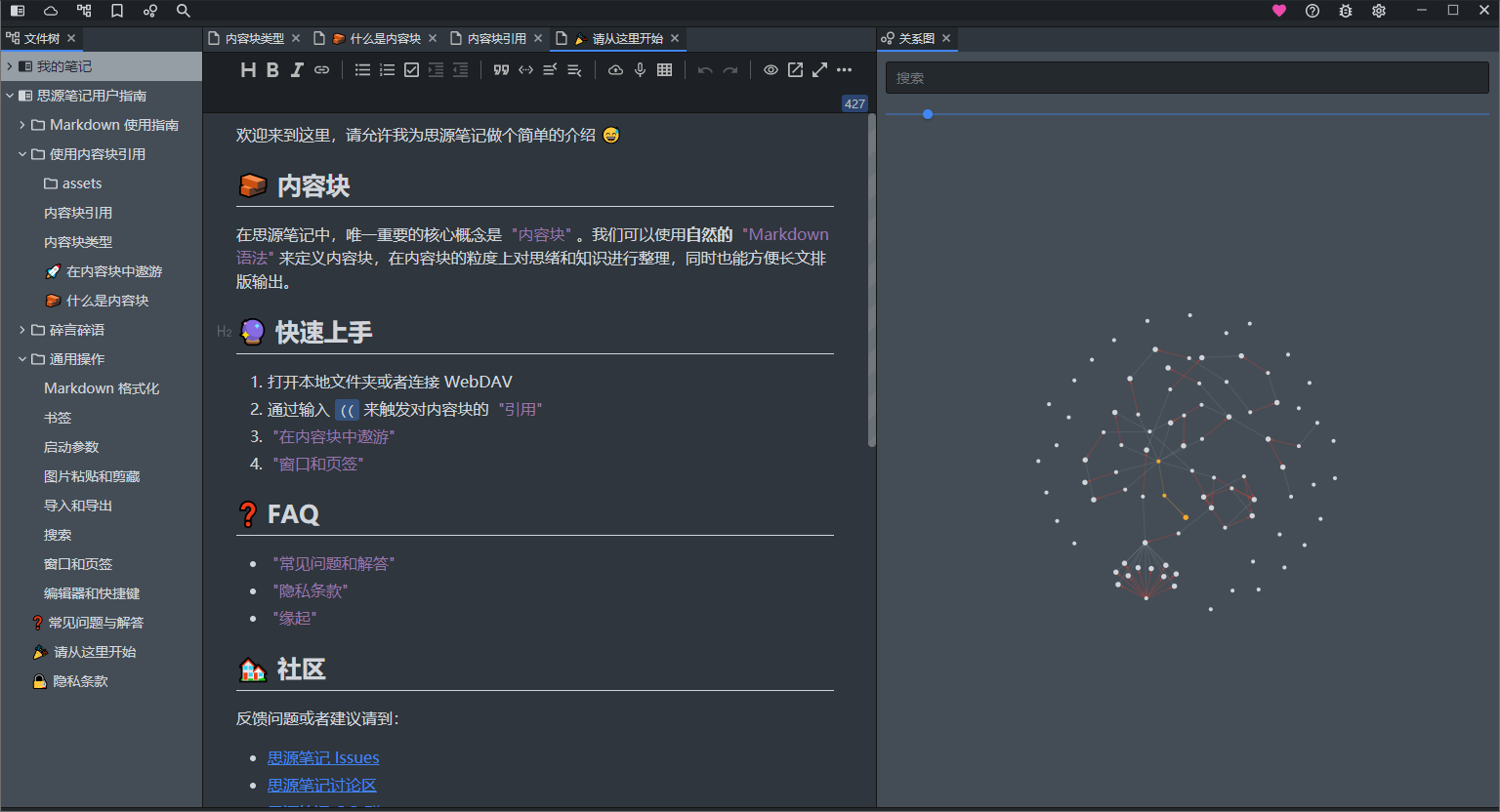
Task: Collapse the 通用操作 folder
Action: click(x=22, y=359)
